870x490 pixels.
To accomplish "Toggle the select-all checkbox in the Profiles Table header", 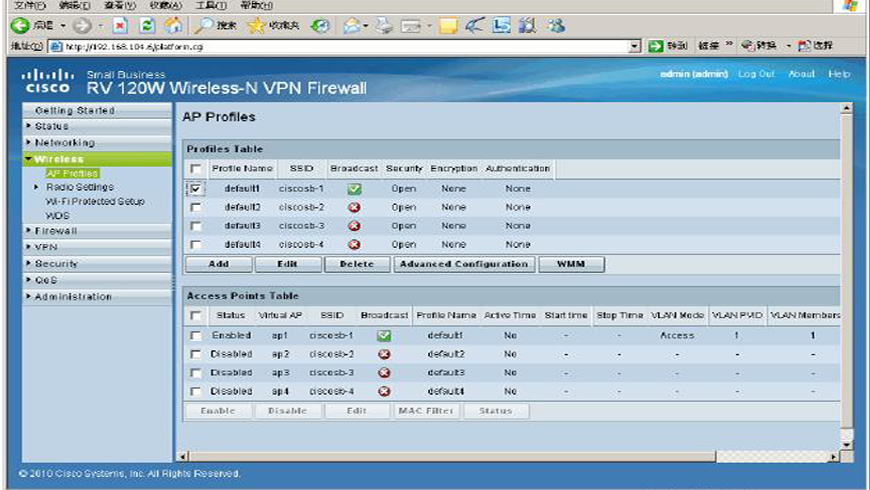I will tap(195, 168).
